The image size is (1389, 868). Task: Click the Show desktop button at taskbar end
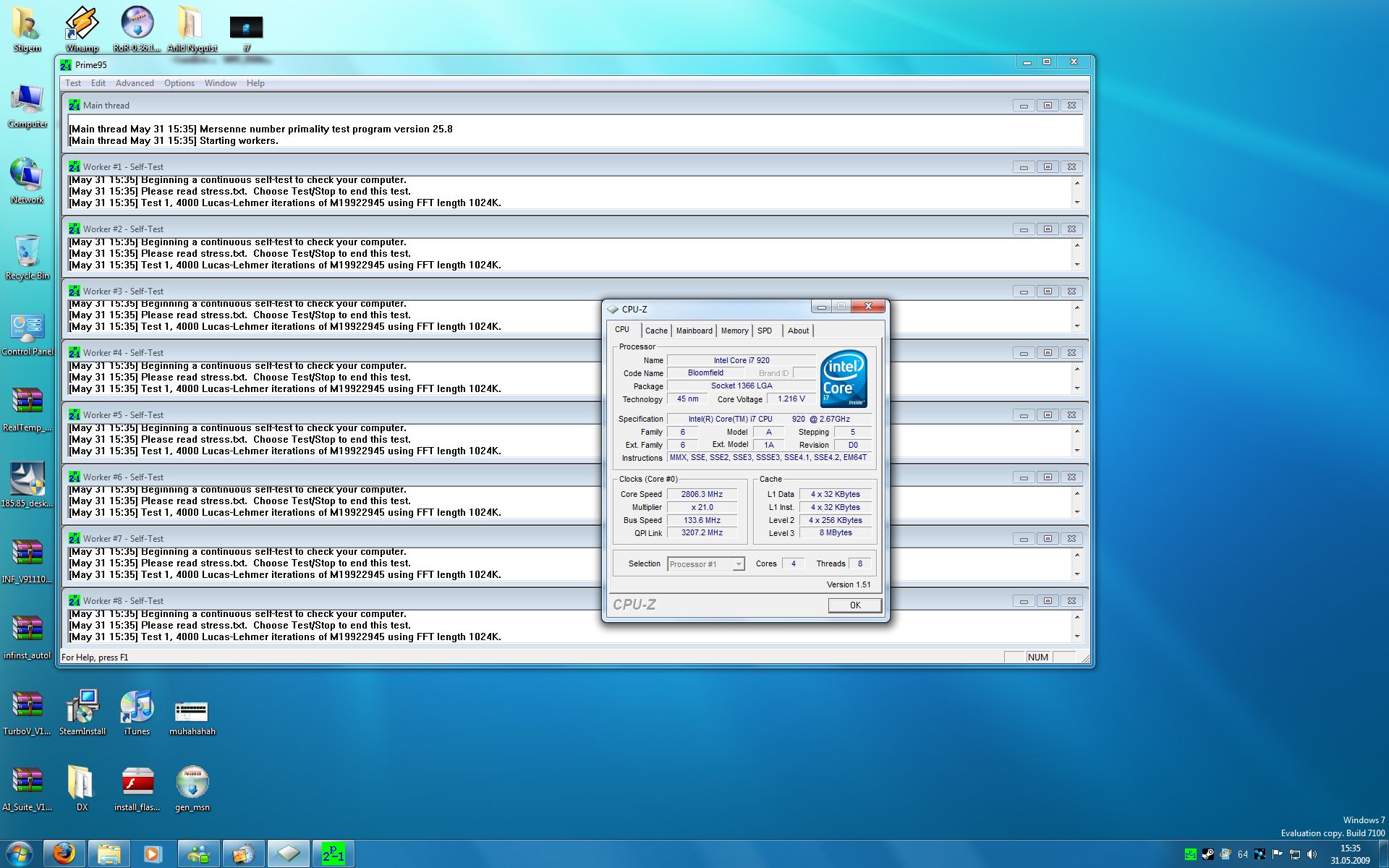[x=1383, y=854]
